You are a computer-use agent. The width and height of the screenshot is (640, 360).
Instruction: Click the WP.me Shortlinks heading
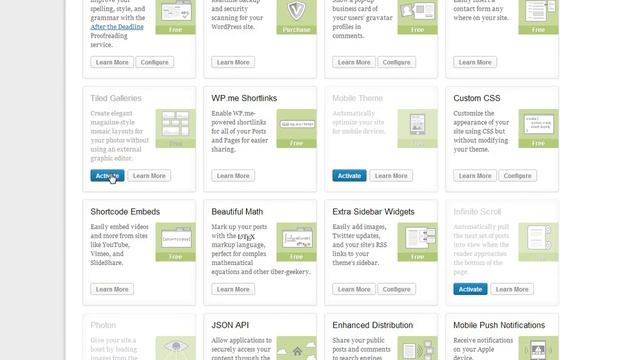click(x=244, y=98)
